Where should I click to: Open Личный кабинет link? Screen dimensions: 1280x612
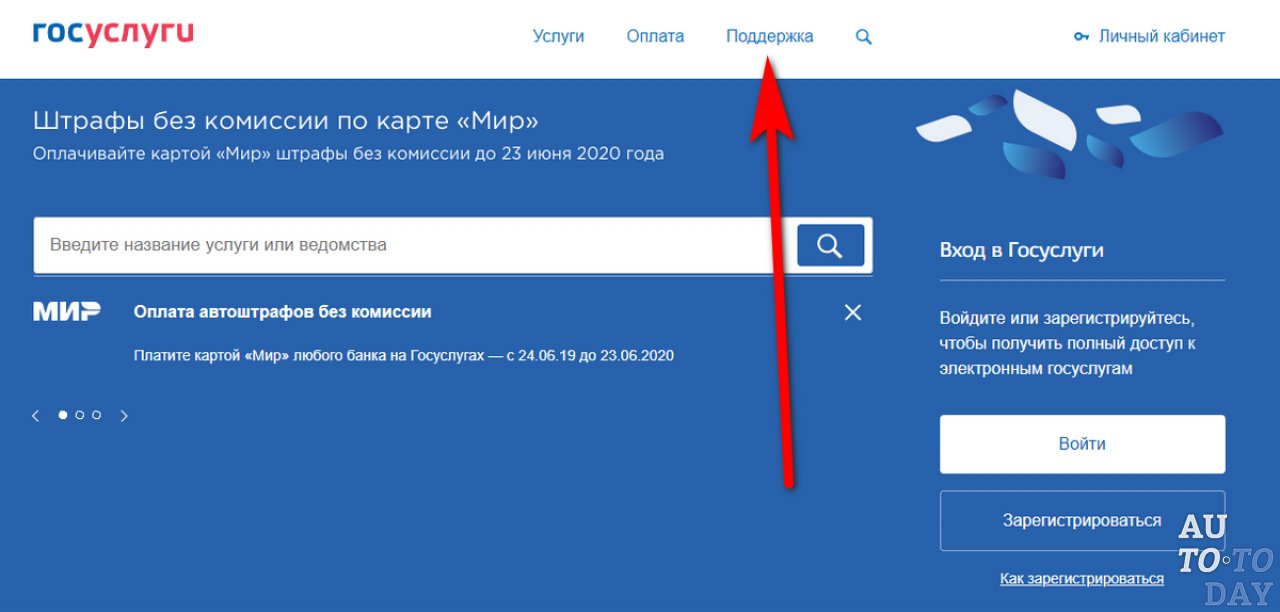click(1161, 36)
